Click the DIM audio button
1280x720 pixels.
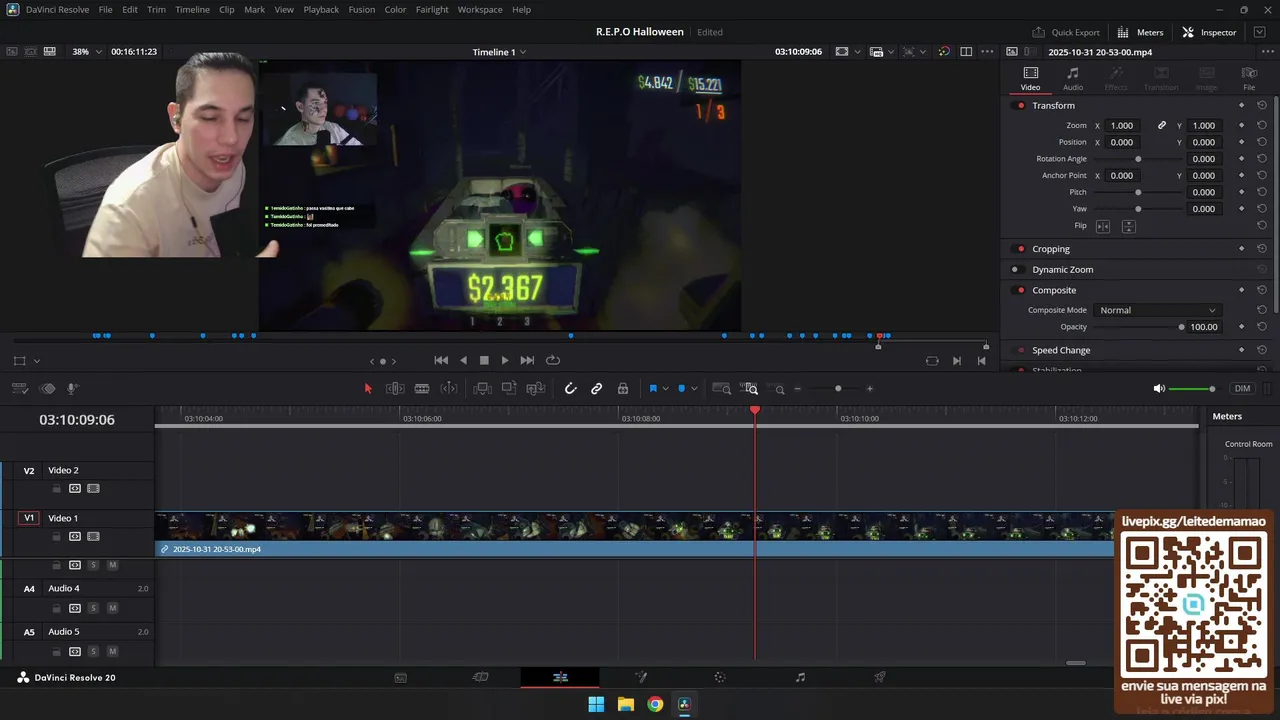(x=1242, y=388)
